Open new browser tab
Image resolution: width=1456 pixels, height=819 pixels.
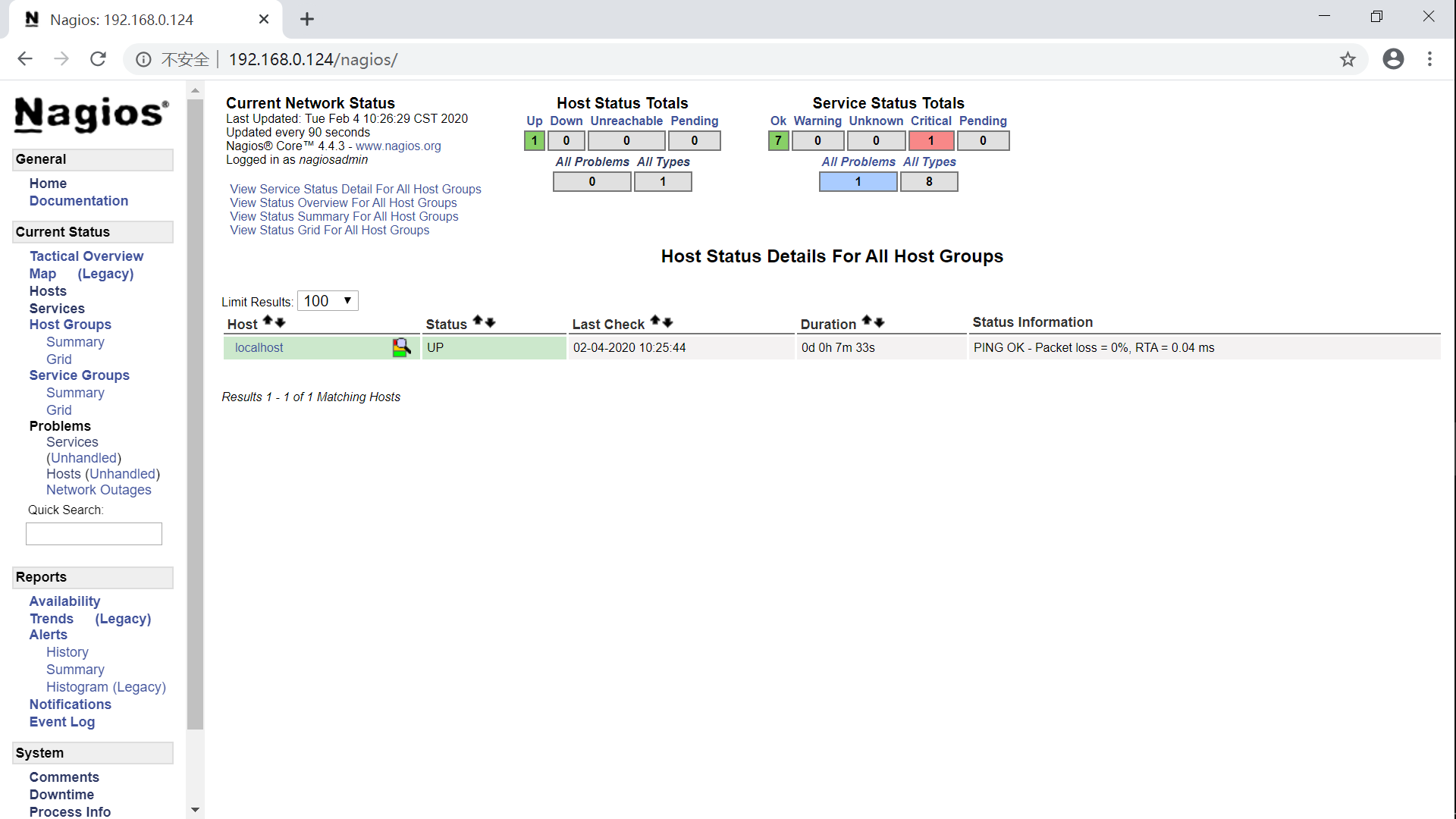[307, 20]
